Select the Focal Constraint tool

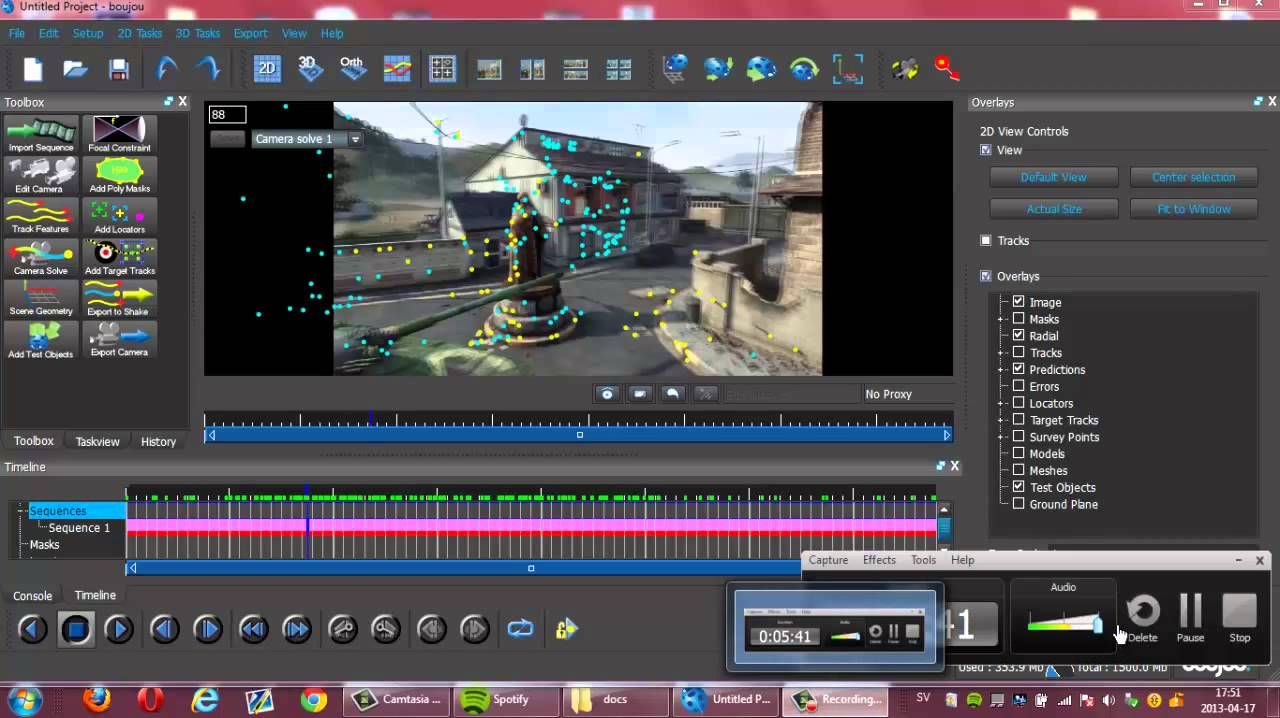119,134
